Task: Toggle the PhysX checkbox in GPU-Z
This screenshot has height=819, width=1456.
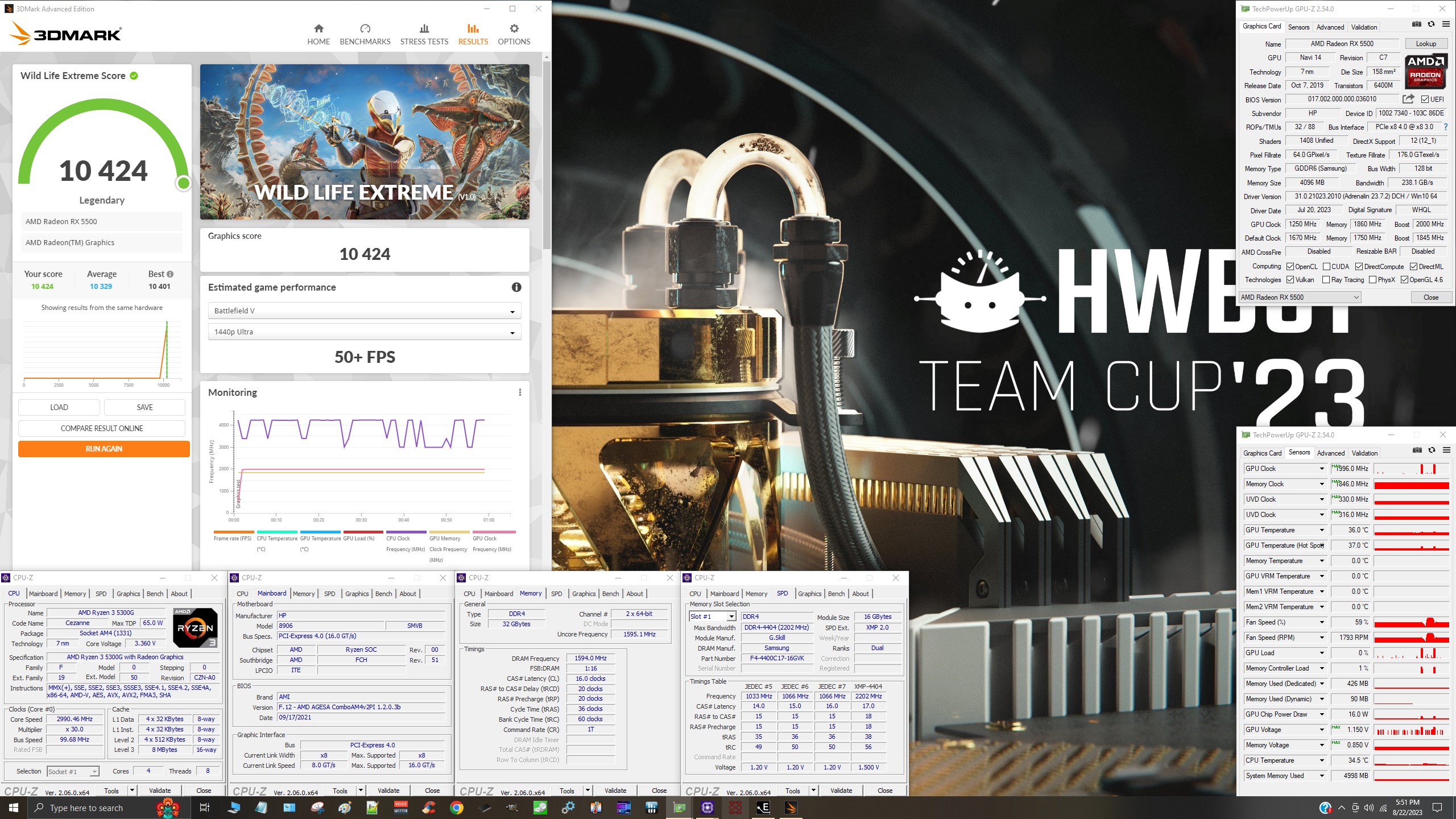Action: 1373,280
